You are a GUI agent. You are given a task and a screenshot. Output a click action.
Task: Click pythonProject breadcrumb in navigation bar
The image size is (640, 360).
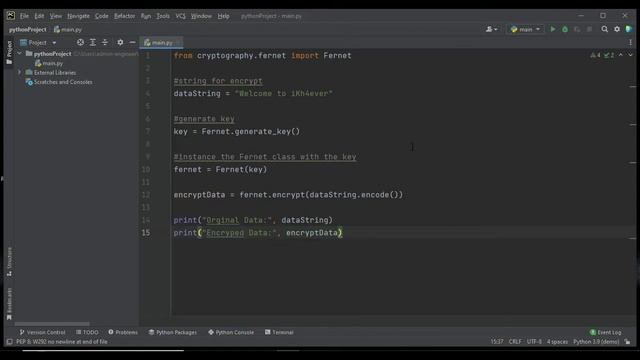[x=28, y=29]
